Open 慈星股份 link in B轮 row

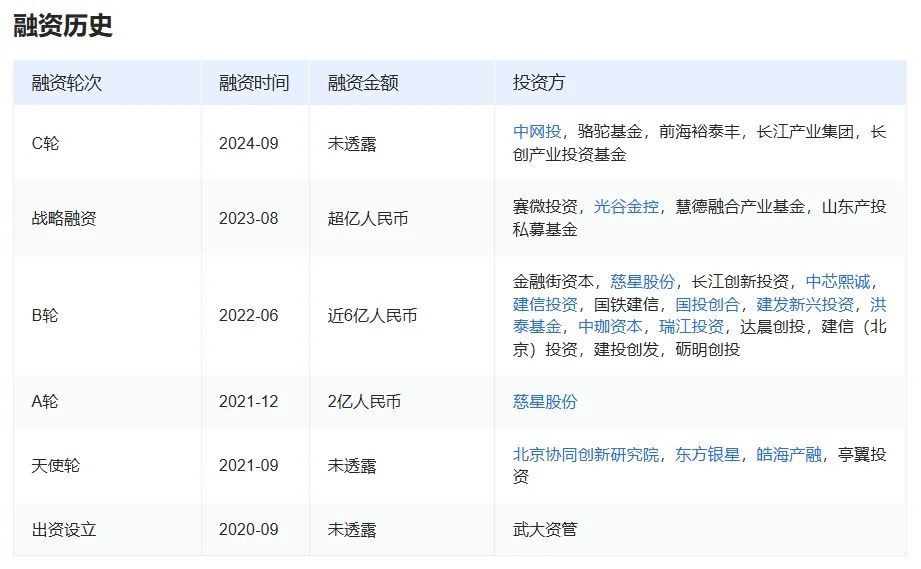pyautogui.click(x=643, y=282)
